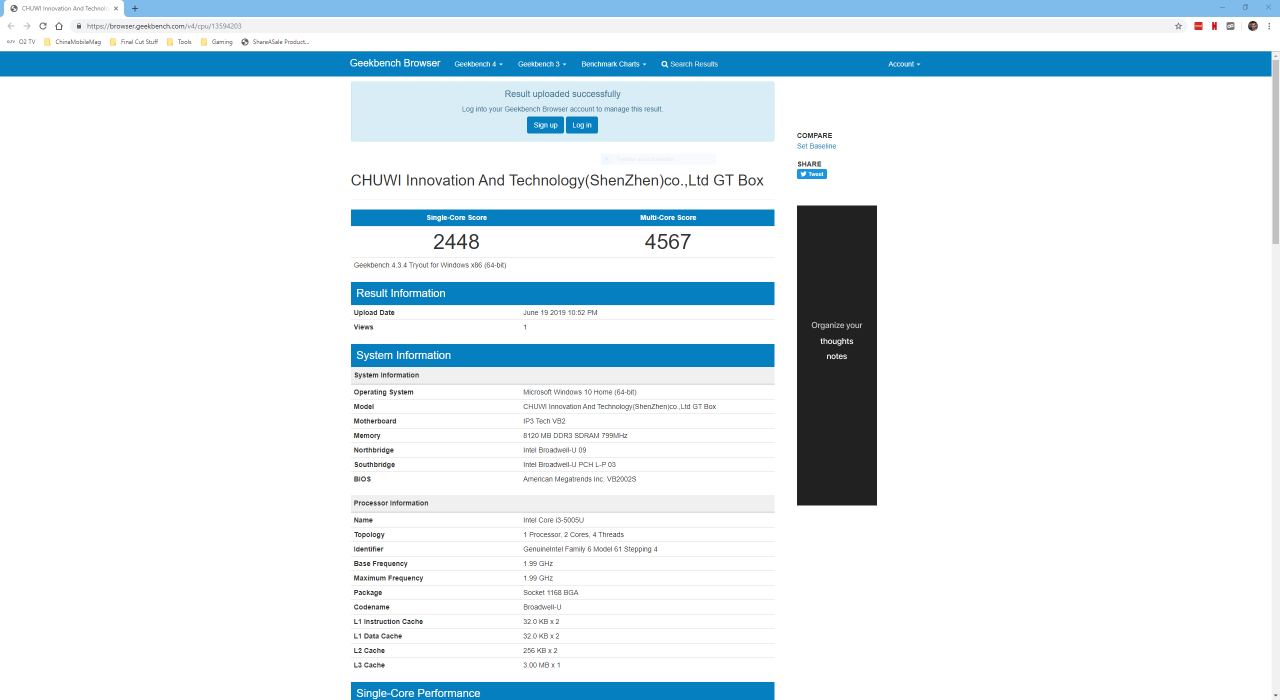Expand the Benchmark Charts dropdown

click(x=614, y=64)
